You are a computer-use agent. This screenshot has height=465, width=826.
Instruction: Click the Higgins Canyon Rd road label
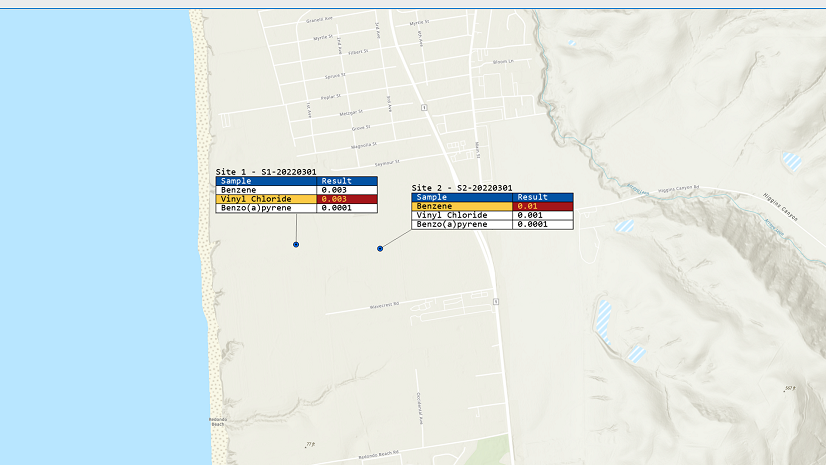coord(678,189)
